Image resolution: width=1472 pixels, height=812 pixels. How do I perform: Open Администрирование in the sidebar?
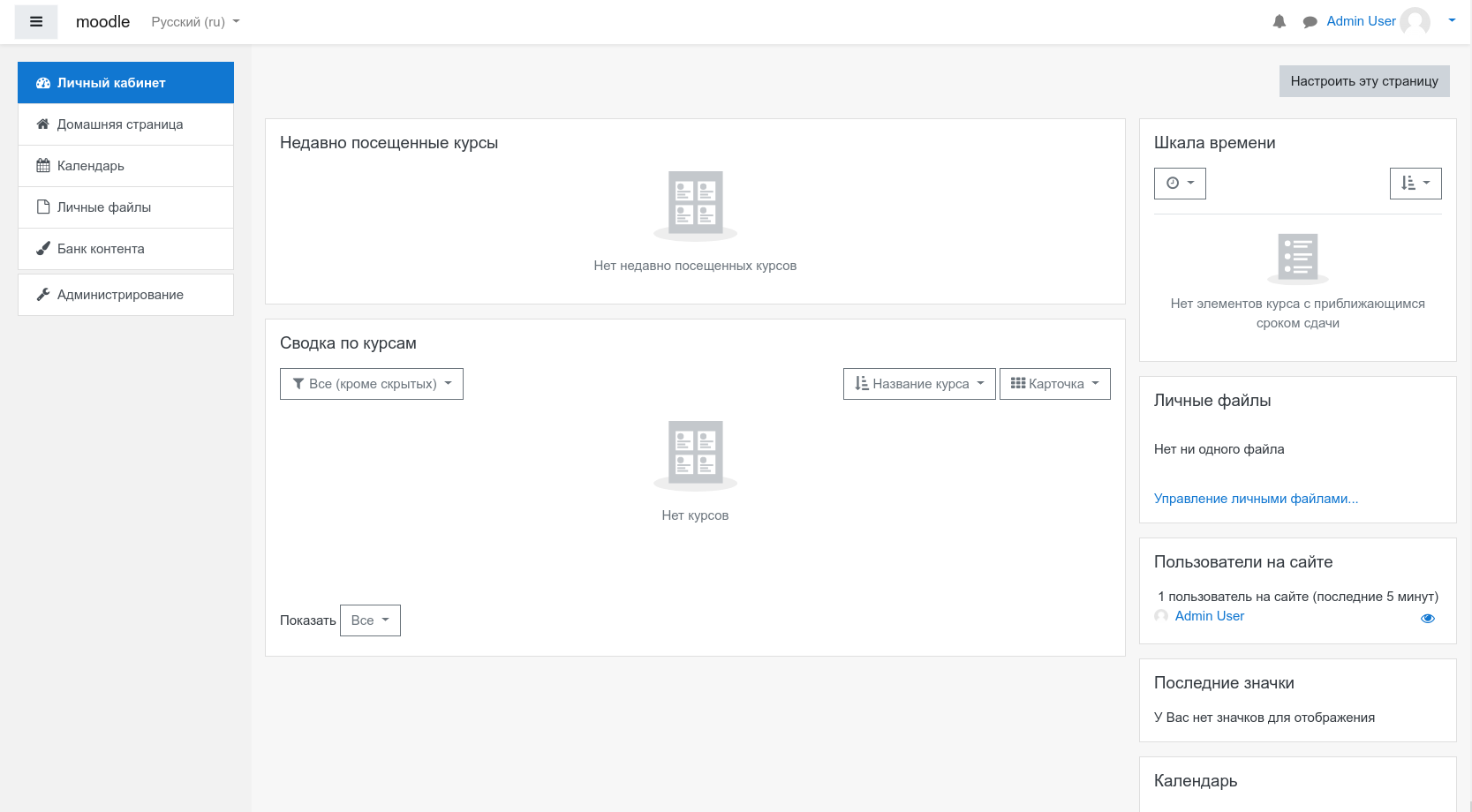[x=120, y=295]
